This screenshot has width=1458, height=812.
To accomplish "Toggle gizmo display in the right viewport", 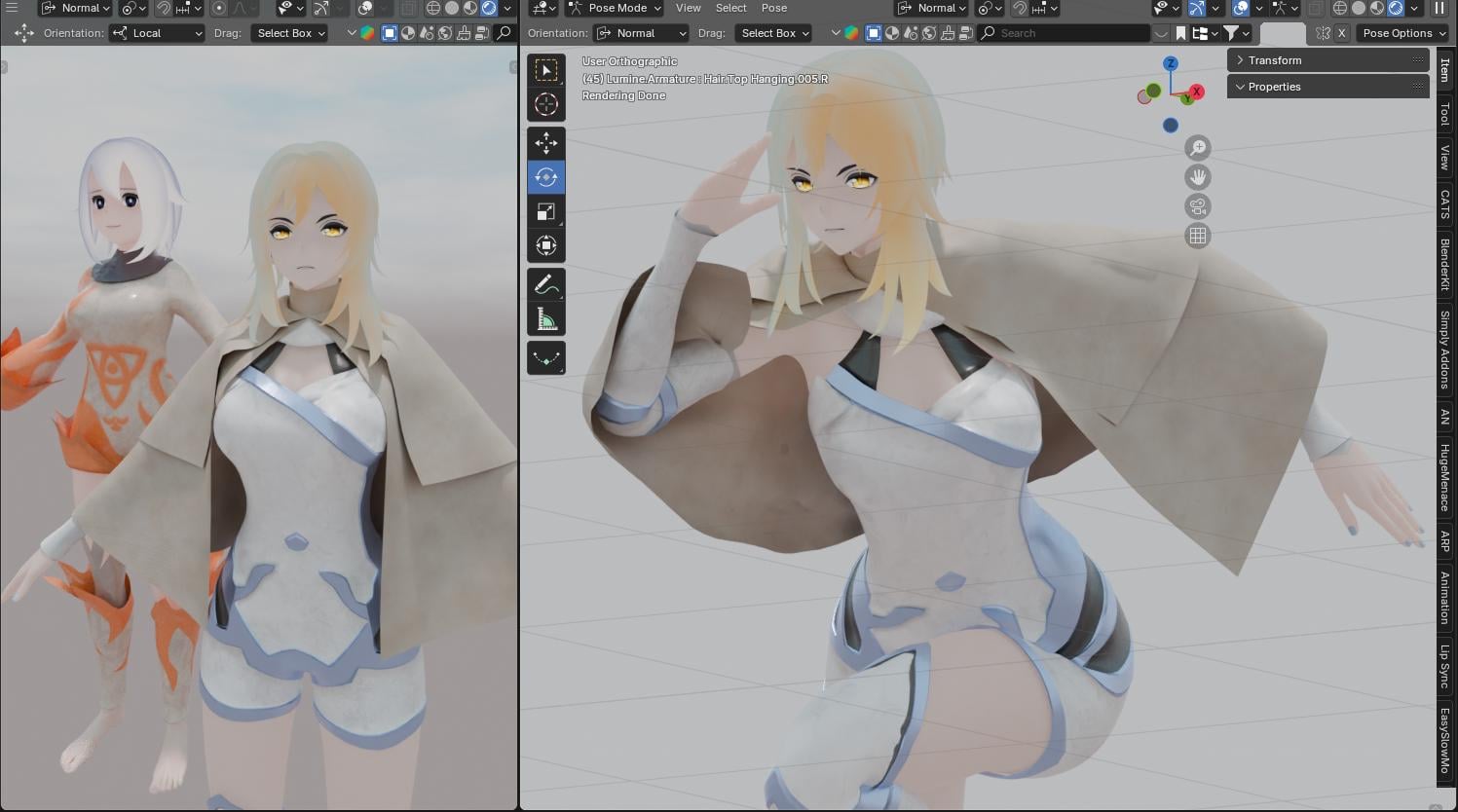I will 1197,8.
